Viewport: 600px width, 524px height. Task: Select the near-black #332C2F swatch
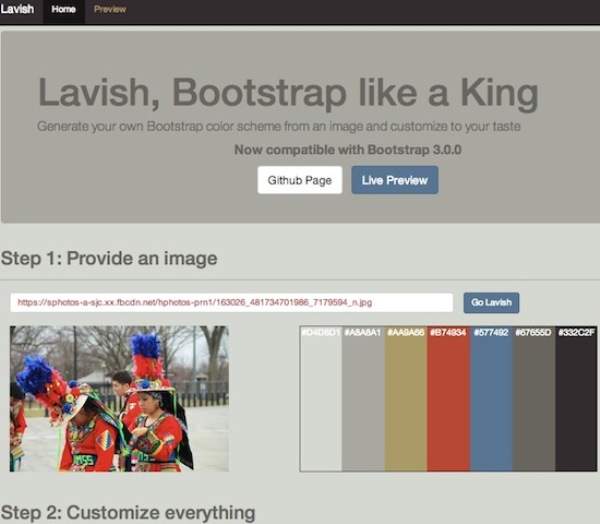coord(576,400)
